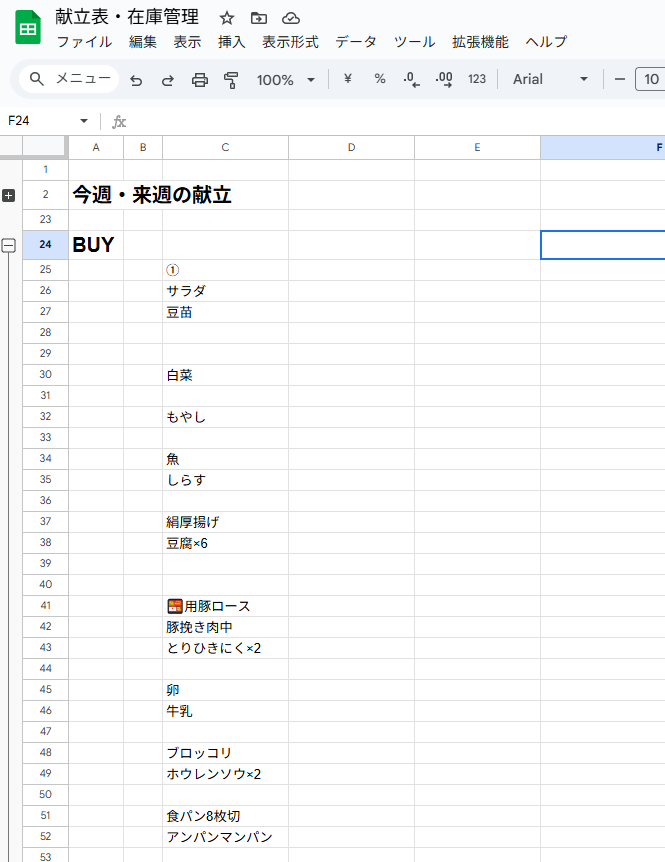This screenshot has width=665, height=862.
Task: Open the 拡張機能 menu
Action: click(480, 42)
